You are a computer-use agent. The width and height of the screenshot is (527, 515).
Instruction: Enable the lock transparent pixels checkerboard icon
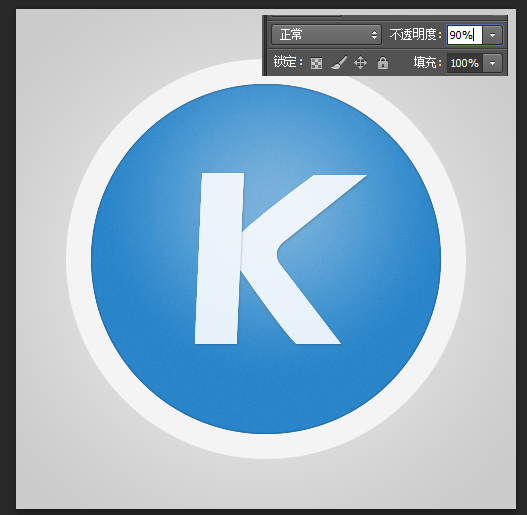click(316, 63)
